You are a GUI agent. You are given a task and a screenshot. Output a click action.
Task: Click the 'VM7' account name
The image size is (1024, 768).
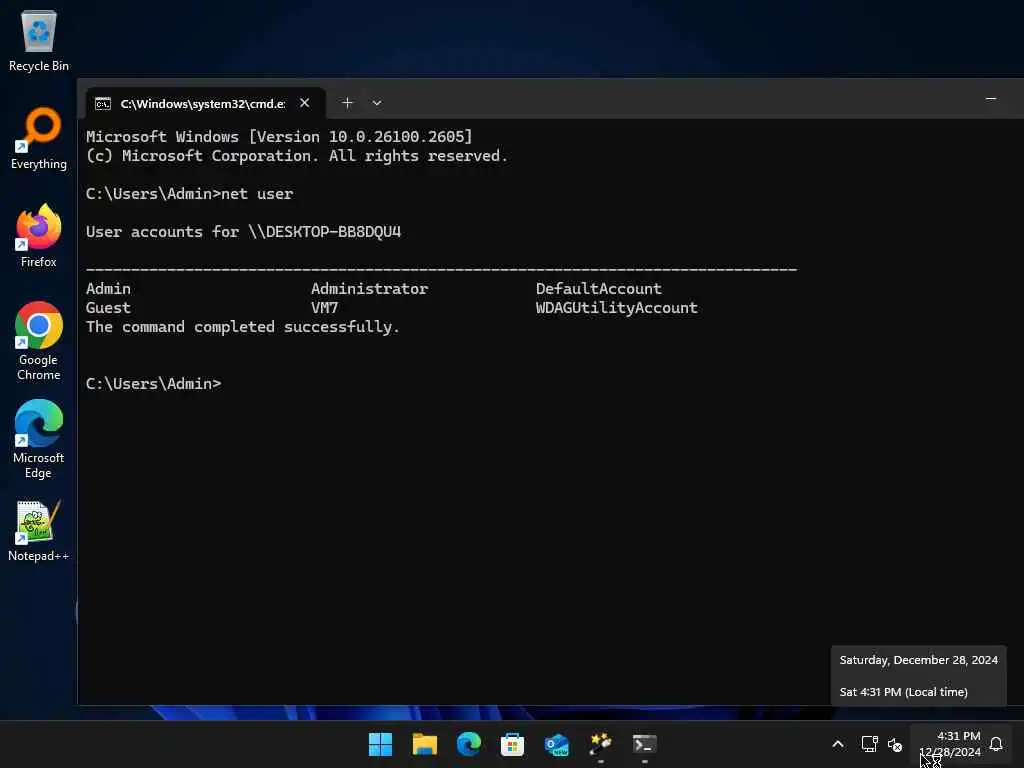coord(325,308)
